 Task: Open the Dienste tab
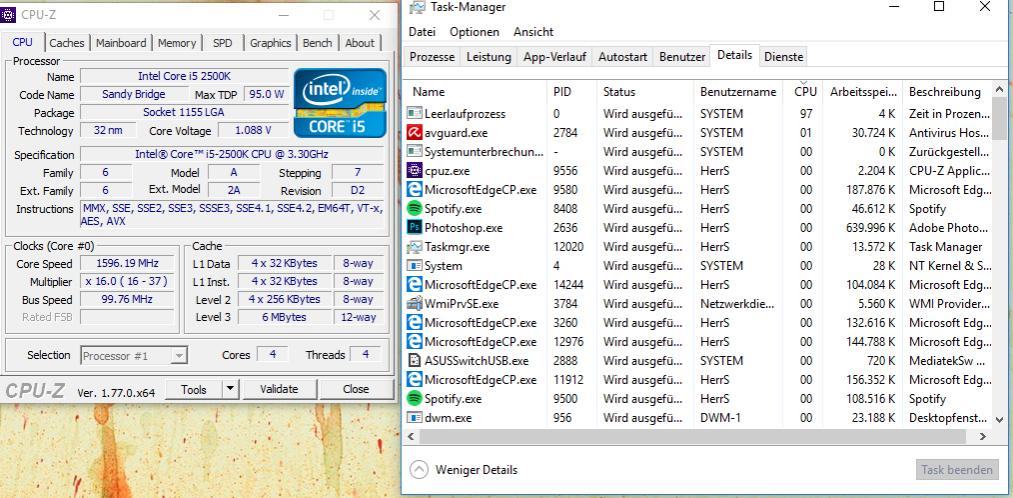[x=784, y=57]
